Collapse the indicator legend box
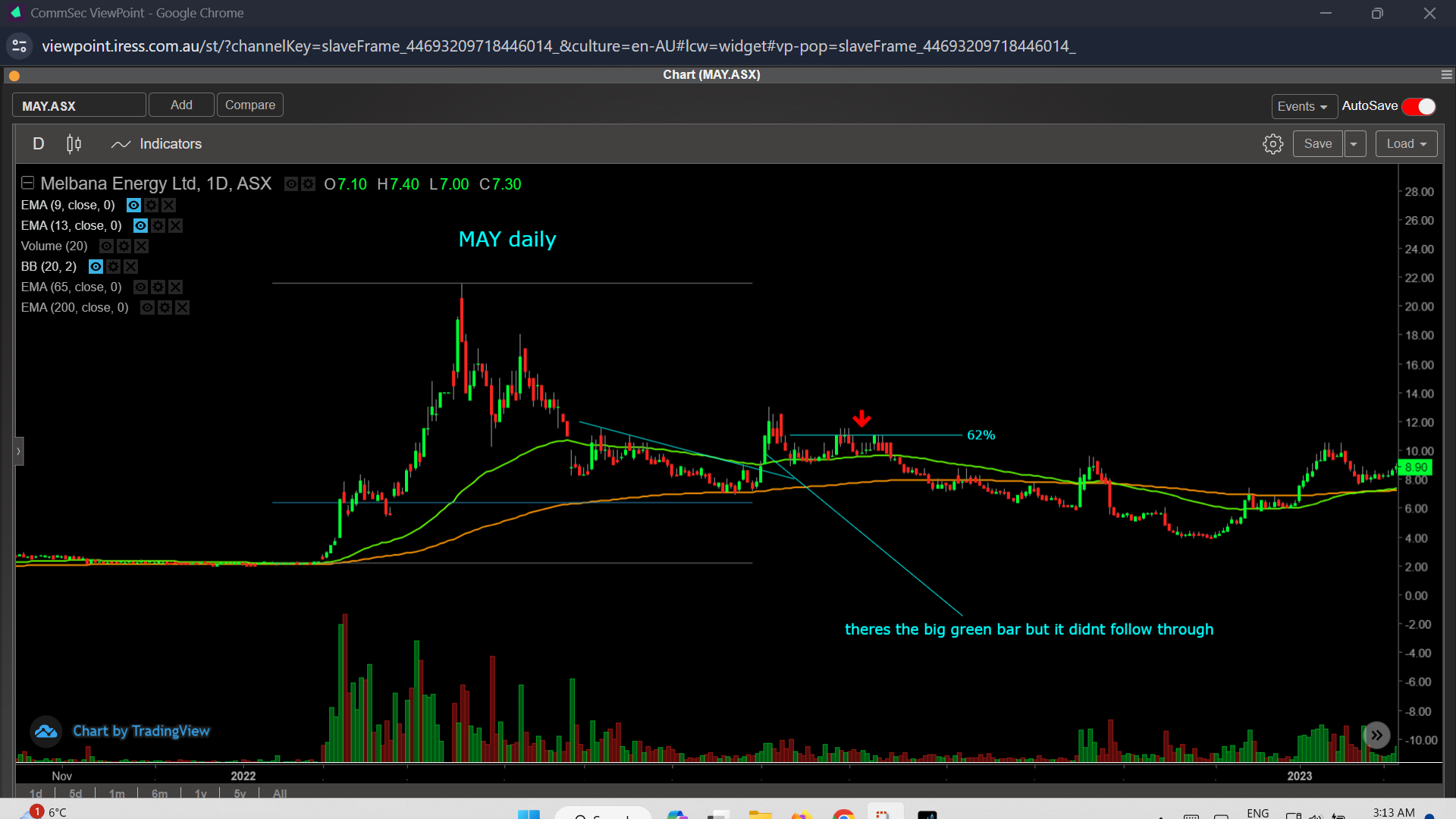The image size is (1456, 819). (27, 183)
